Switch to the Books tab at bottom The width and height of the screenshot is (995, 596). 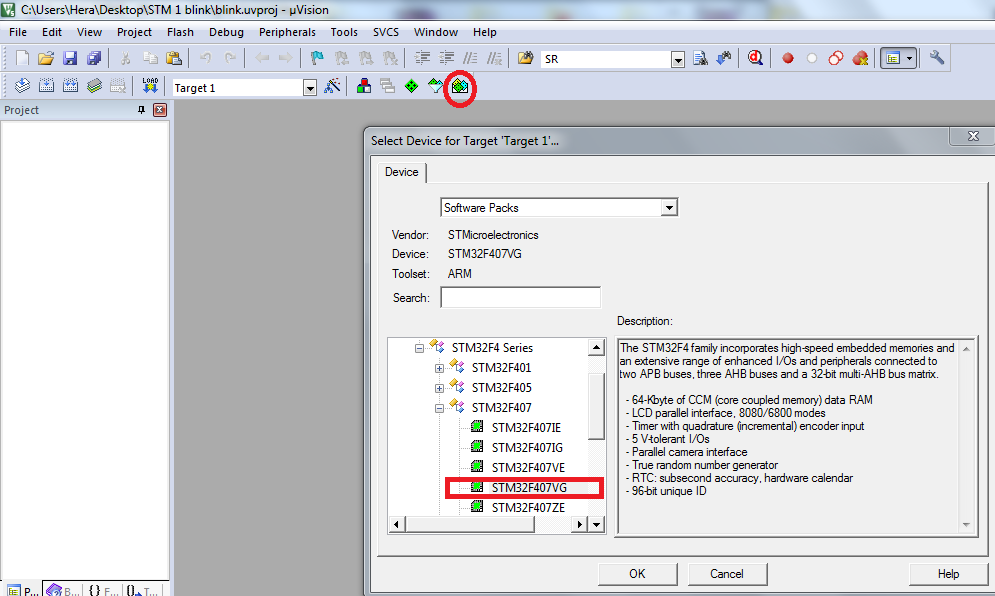click(x=63, y=590)
